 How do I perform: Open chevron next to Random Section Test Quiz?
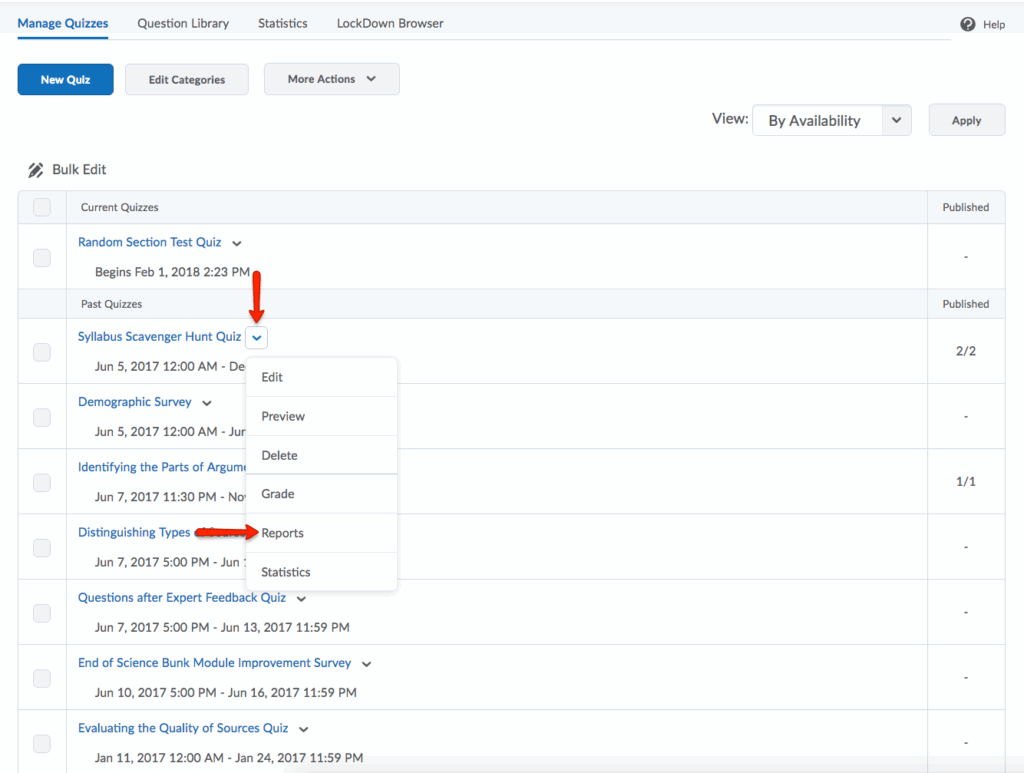click(237, 243)
